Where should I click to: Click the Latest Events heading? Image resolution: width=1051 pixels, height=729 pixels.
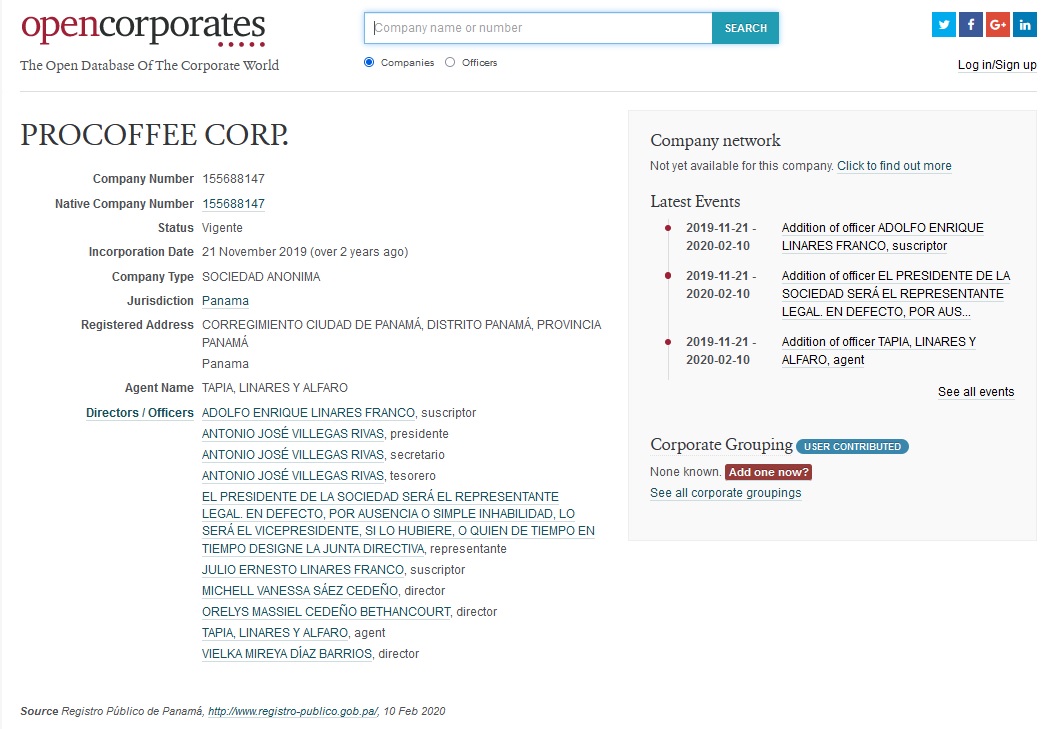coord(695,202)
